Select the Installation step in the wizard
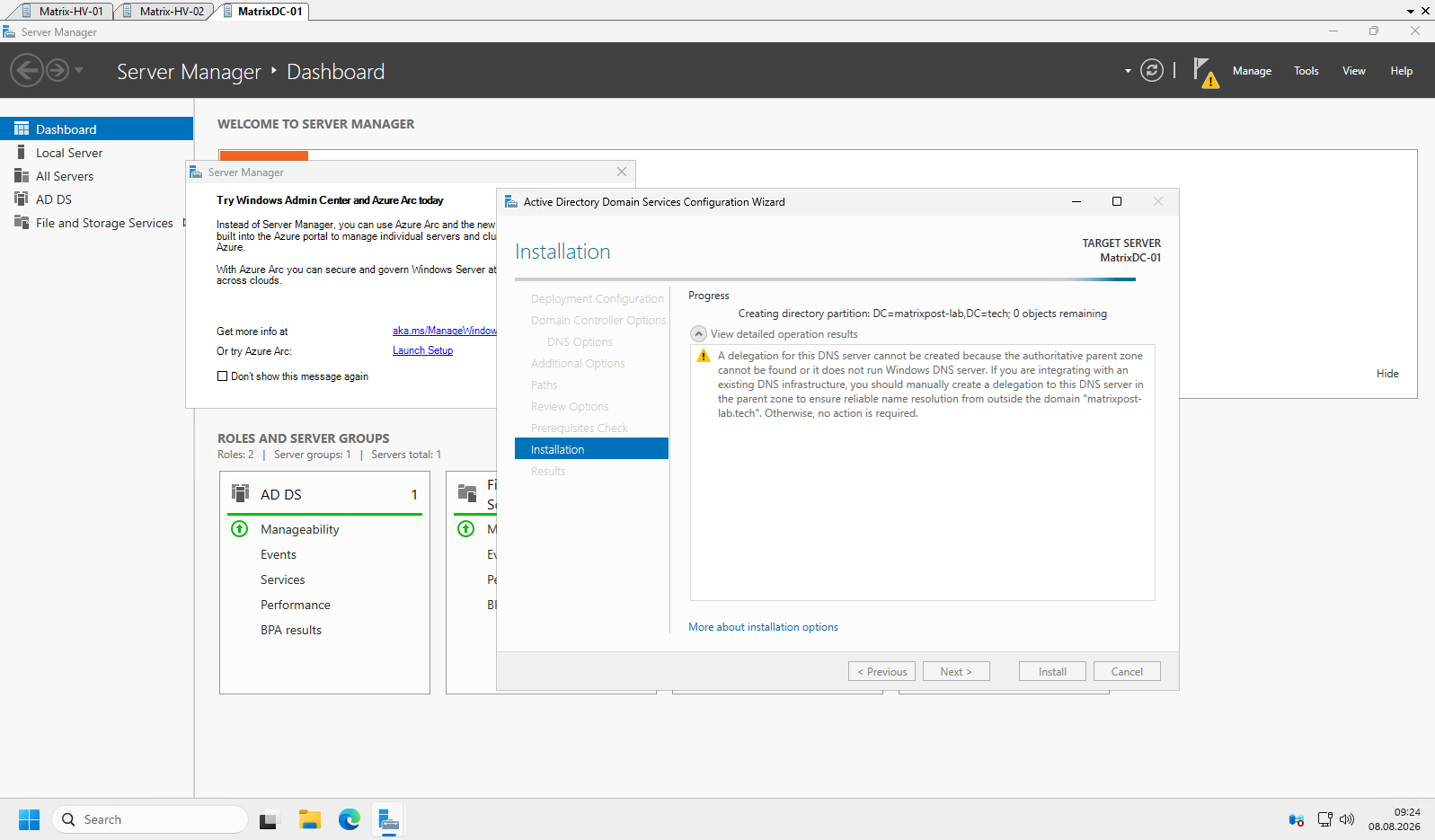This screenshot has height=840, width=1435. coord(591,449)
